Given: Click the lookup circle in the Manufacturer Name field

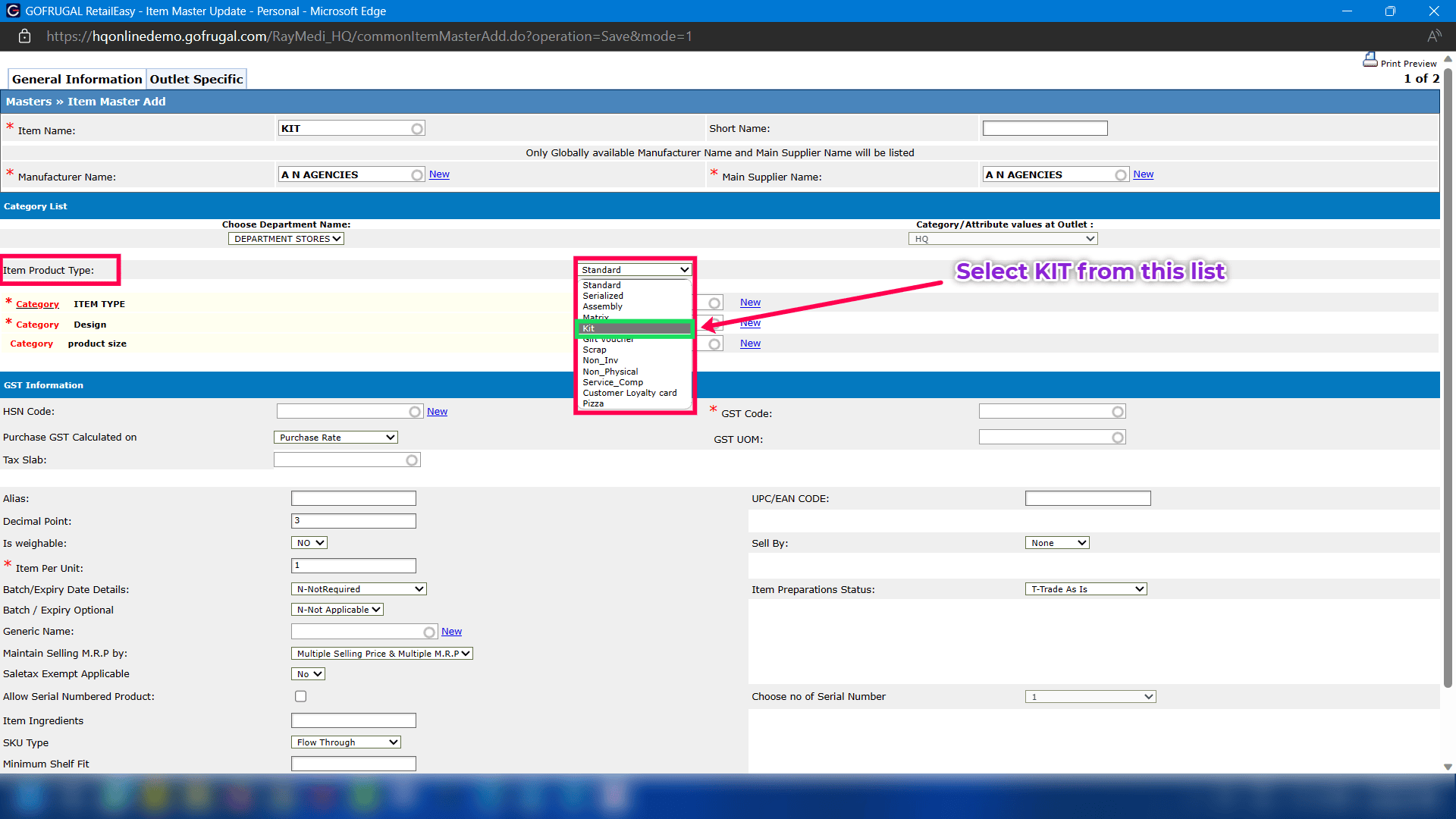Looking at the screenshot, I should pyautogui.click(x=417, y=175).
